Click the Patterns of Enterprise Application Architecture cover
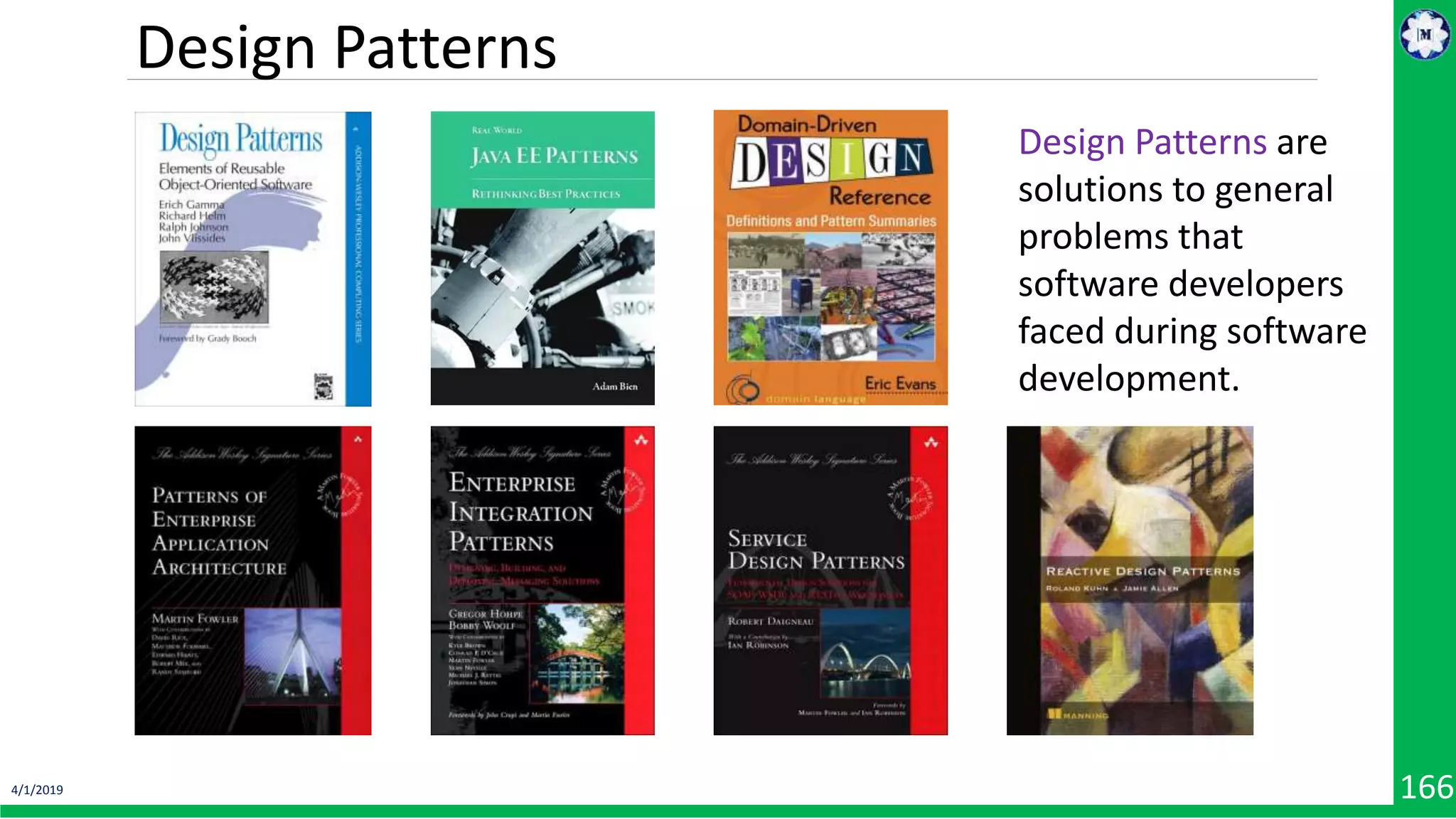Screen dimensions: 1456x819 point(253,580)
